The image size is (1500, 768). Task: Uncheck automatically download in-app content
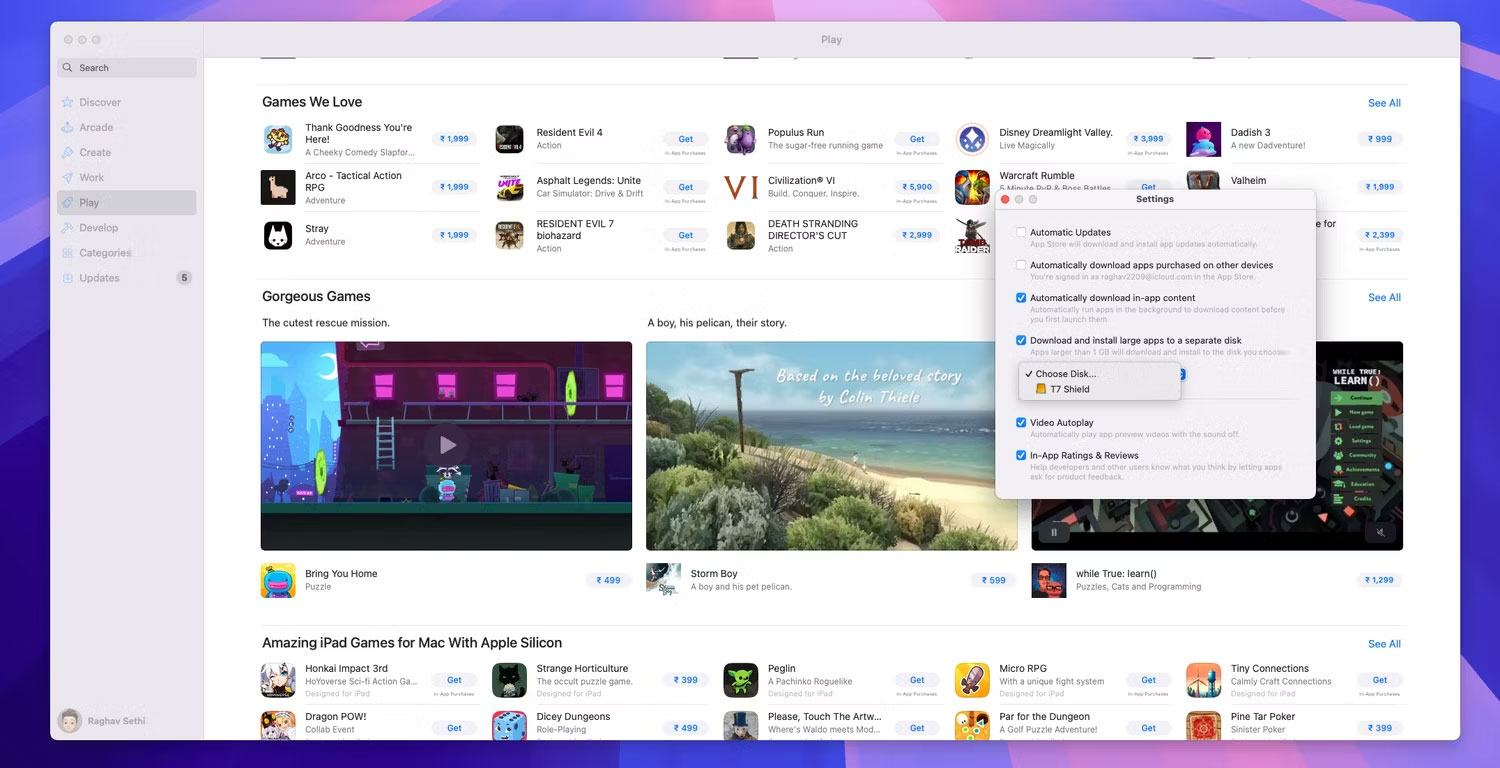[1021, 298]
